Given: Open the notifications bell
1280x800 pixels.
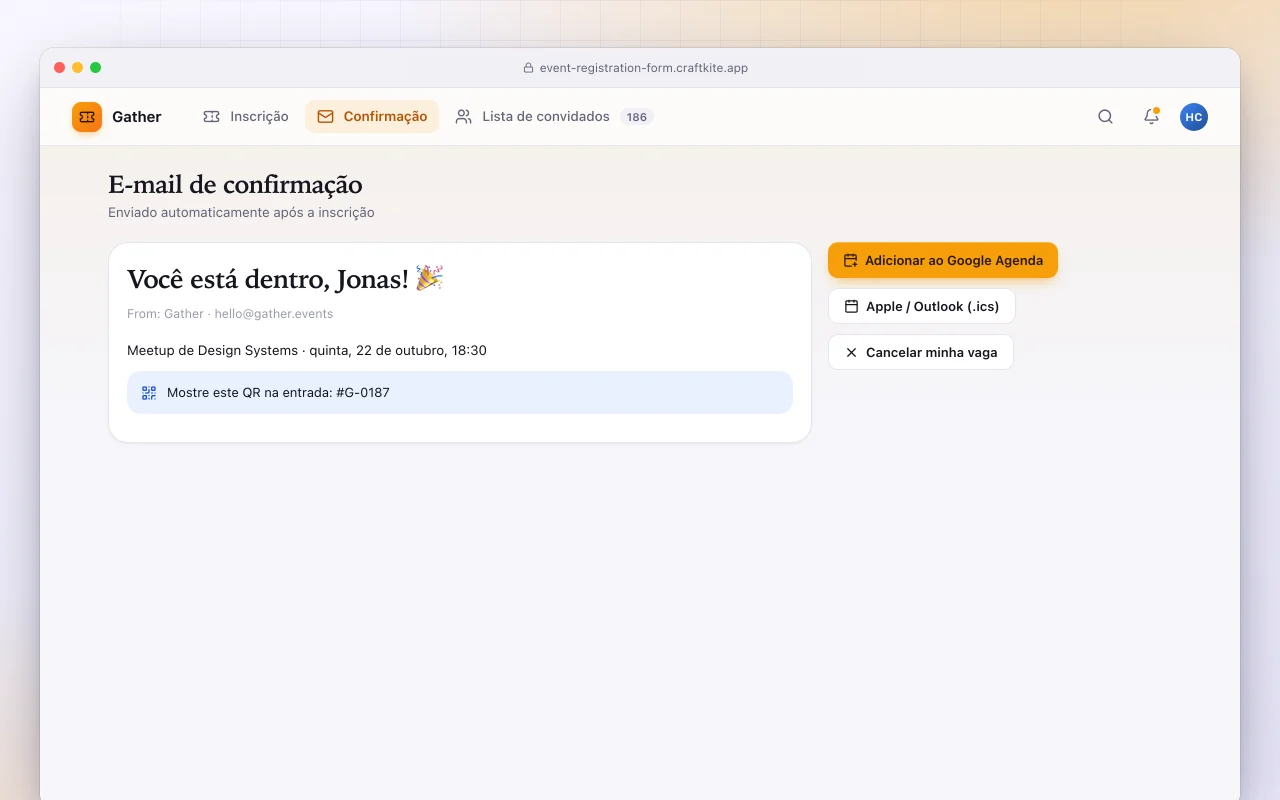Looking at the screenshot, I should tap(1151, 117).
